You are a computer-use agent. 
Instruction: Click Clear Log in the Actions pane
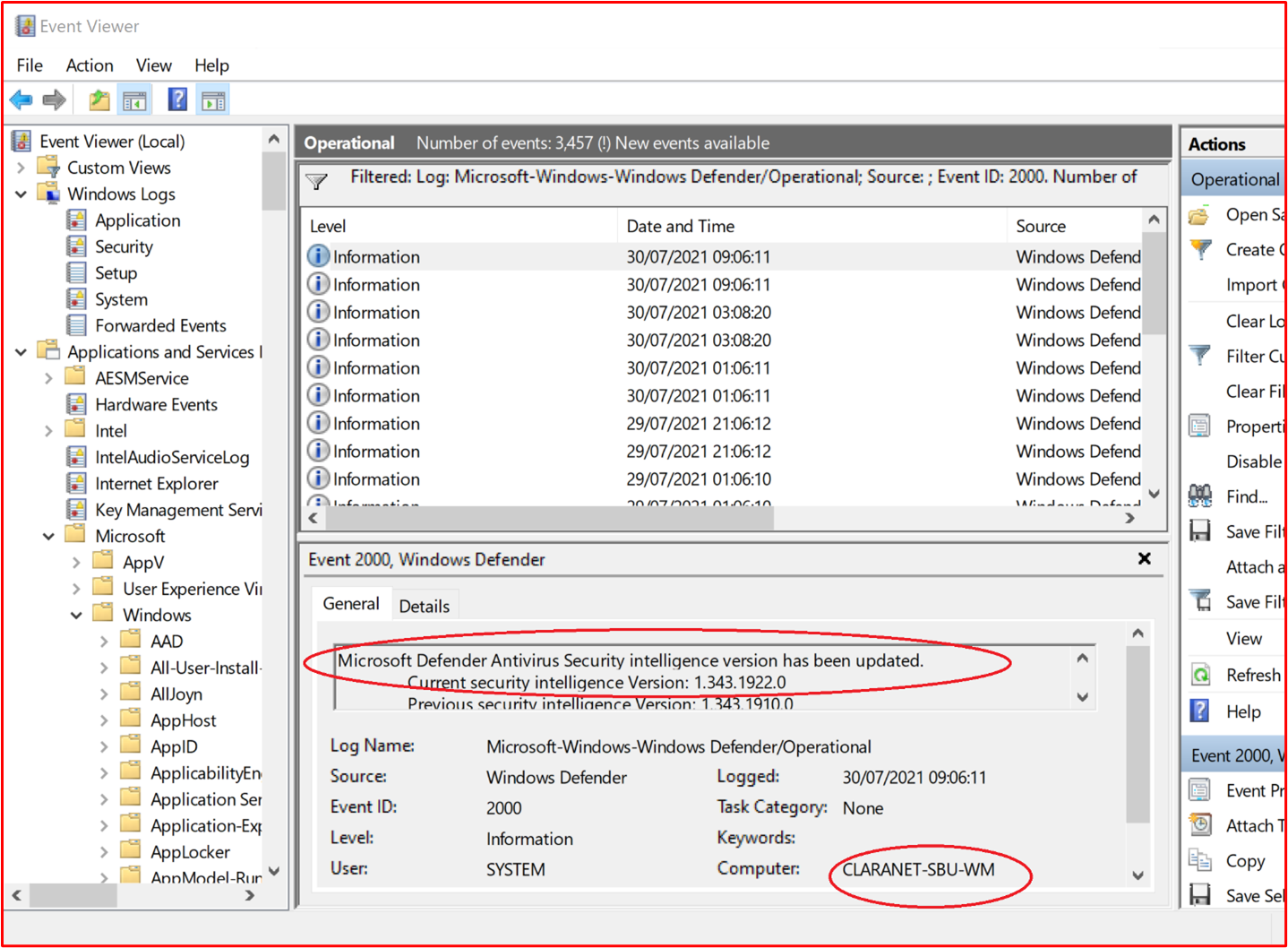point(1255,321)
